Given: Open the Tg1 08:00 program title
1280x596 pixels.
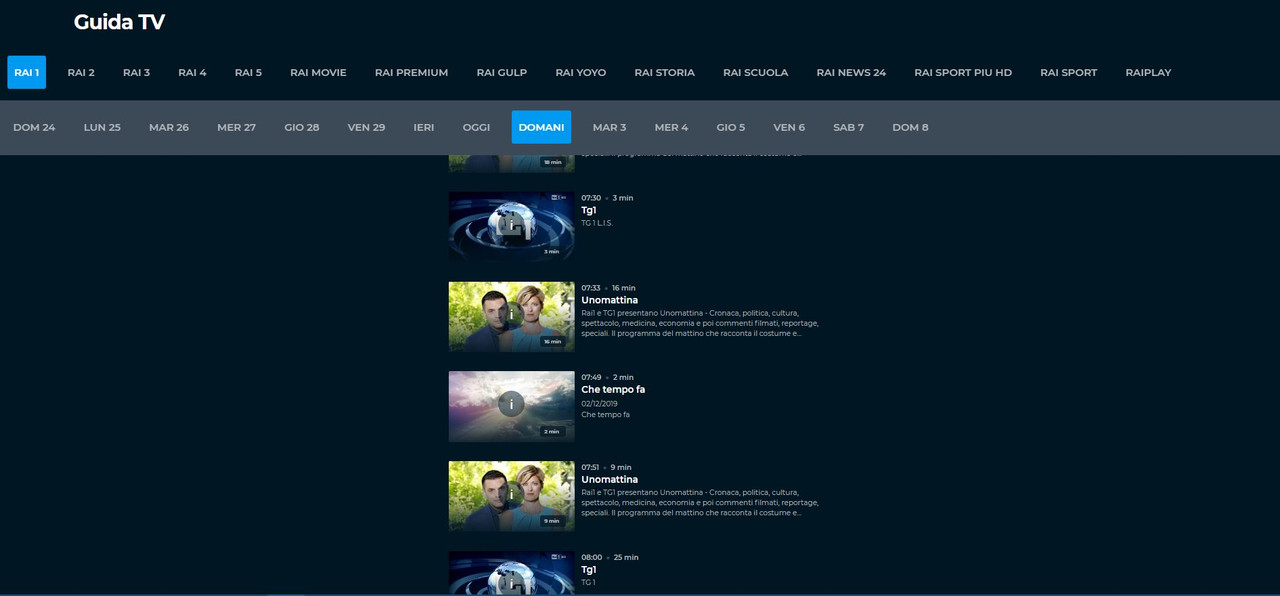Looking at the screenshot, I should (589, 570).
